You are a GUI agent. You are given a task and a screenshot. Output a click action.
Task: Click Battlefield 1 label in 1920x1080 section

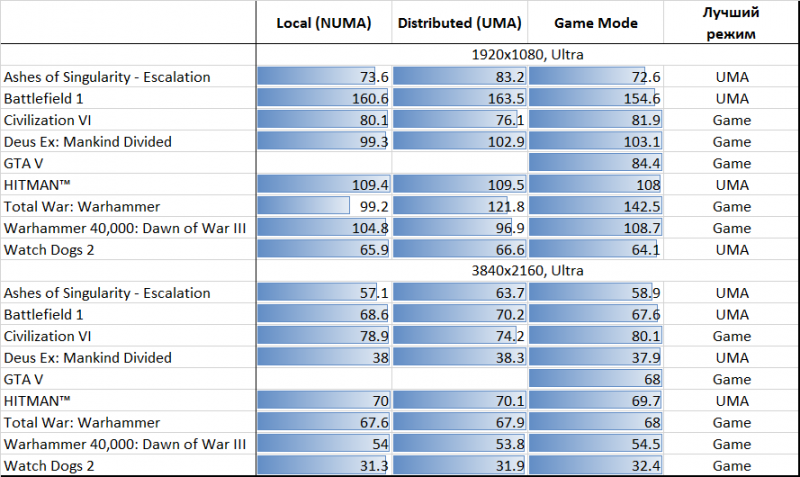coord(43,98)
